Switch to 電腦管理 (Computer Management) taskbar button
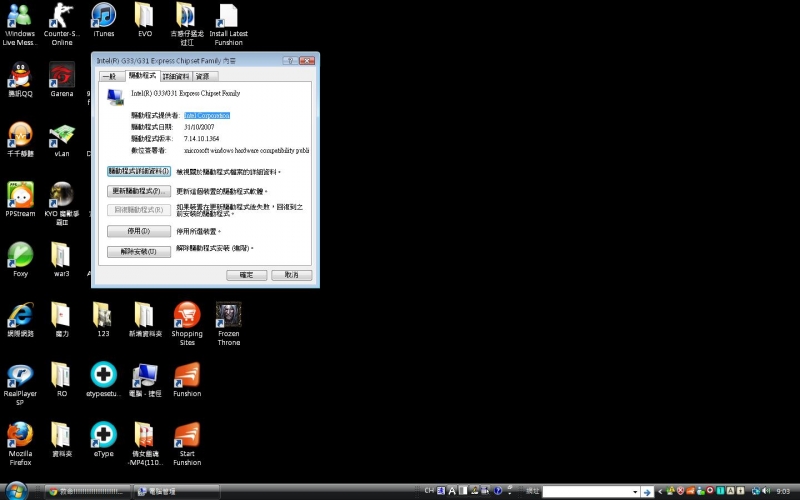Viewport: 800px width, 500px height. (x=177, y=492)
